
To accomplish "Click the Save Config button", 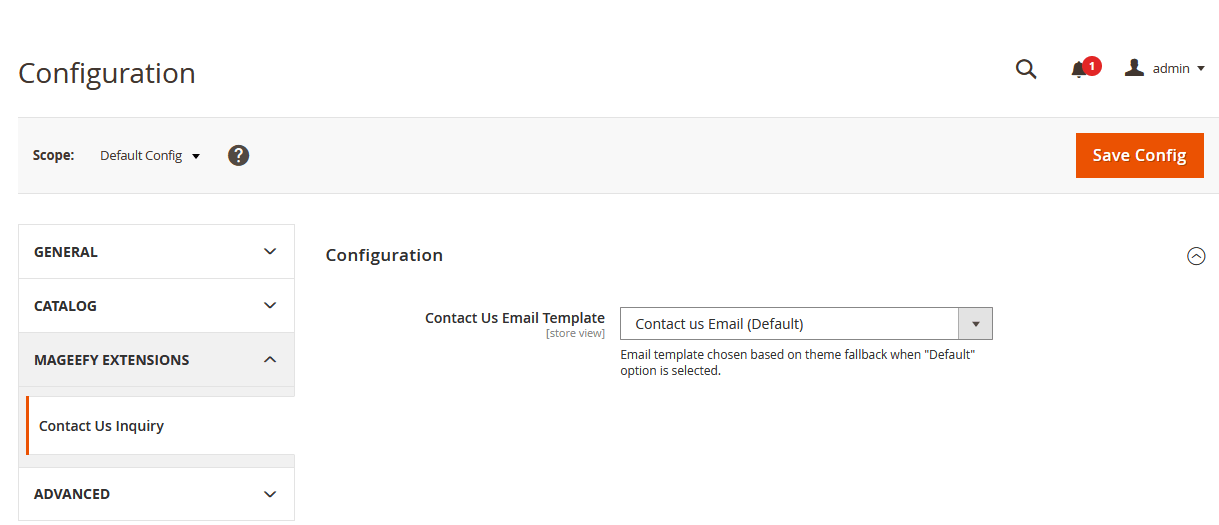I will 1139,155.
